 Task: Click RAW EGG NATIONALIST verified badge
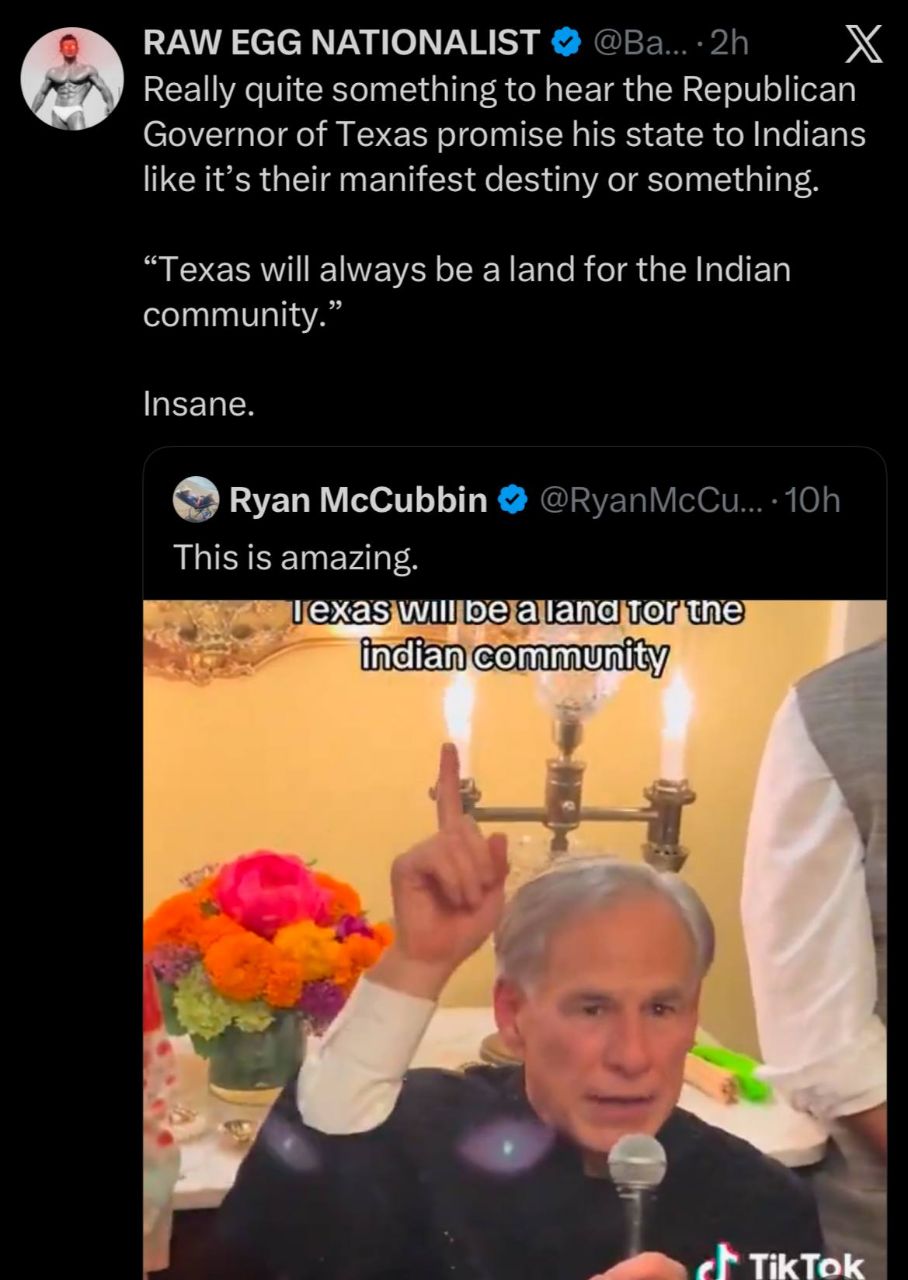coord(567,42)
